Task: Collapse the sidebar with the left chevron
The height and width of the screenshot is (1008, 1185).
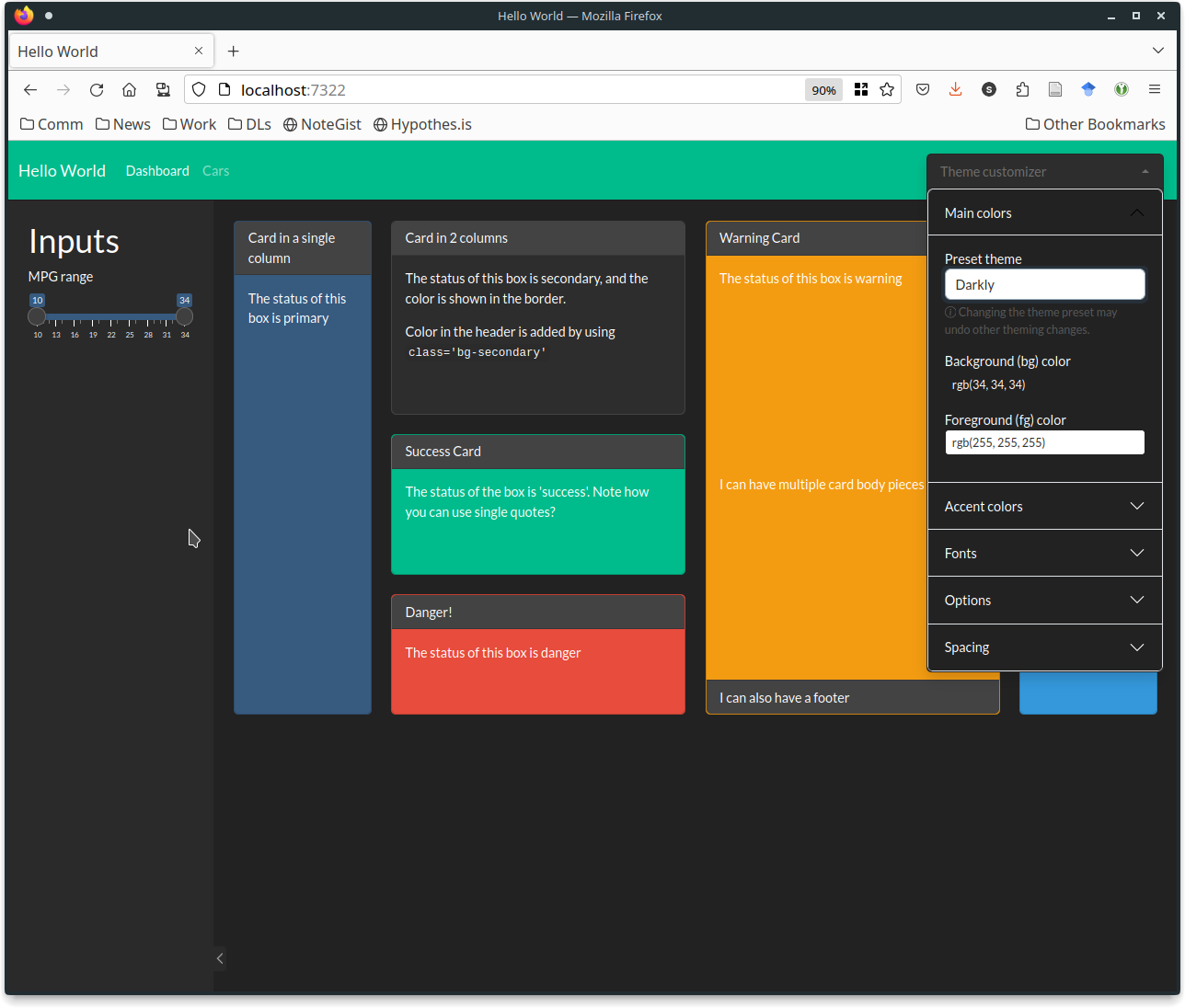Action: [x=220, y=958]
